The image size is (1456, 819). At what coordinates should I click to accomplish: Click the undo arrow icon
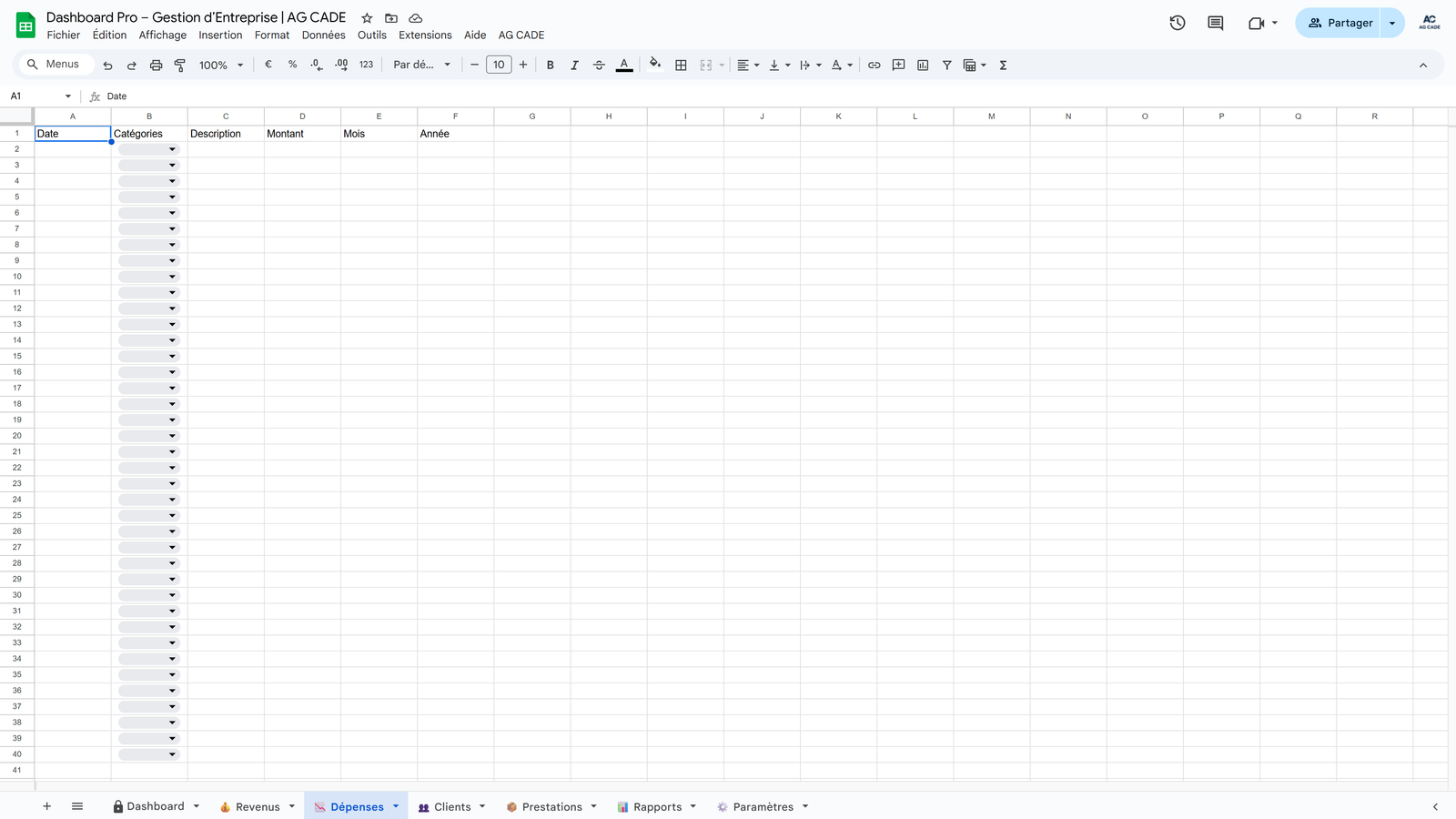(107, 65)
